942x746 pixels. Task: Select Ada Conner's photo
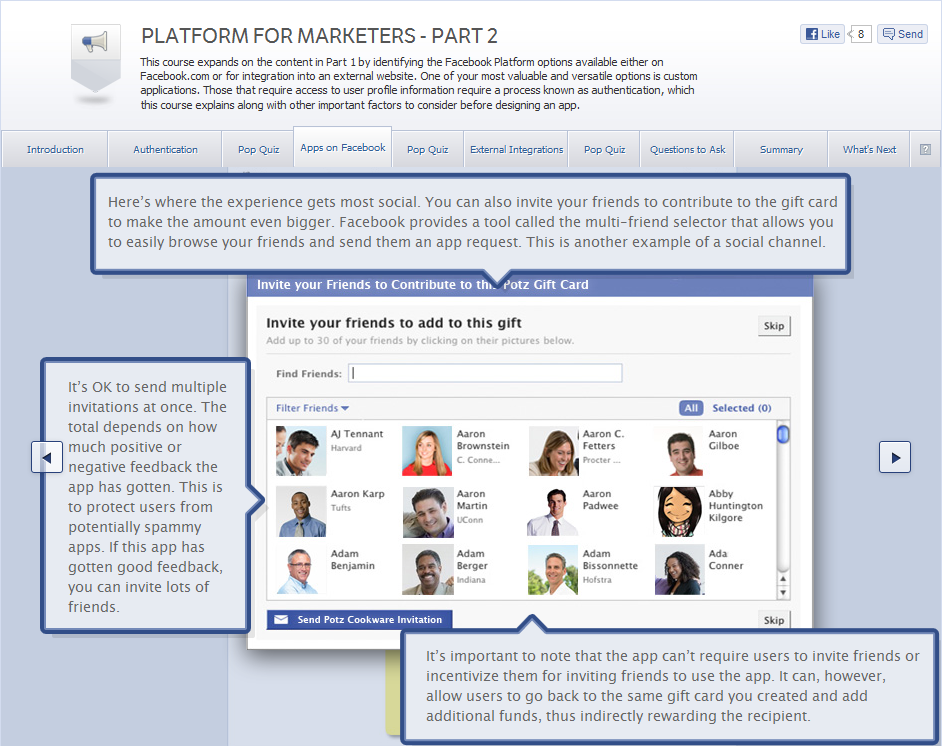tap(679, 570)
